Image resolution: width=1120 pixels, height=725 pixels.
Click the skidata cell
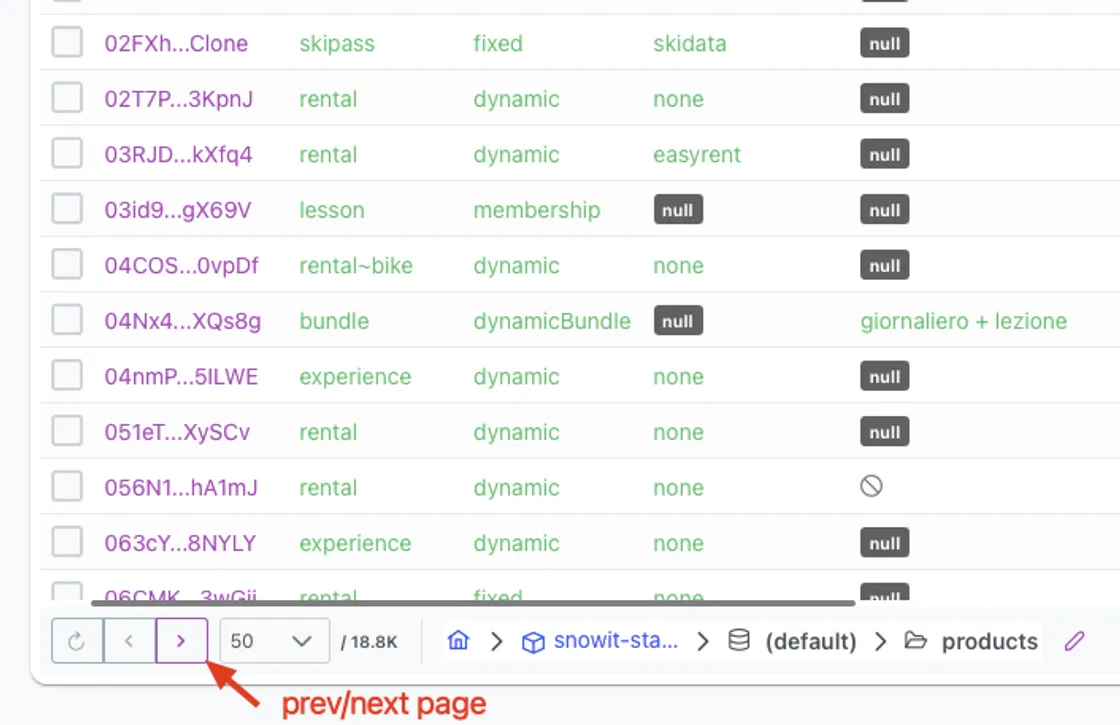[689, 44]
